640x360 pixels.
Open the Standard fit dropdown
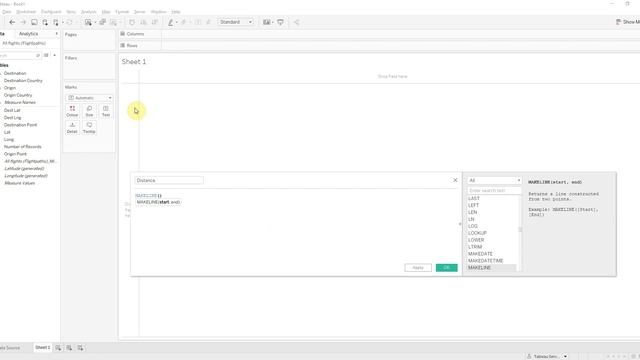click(x=236, y=22)
